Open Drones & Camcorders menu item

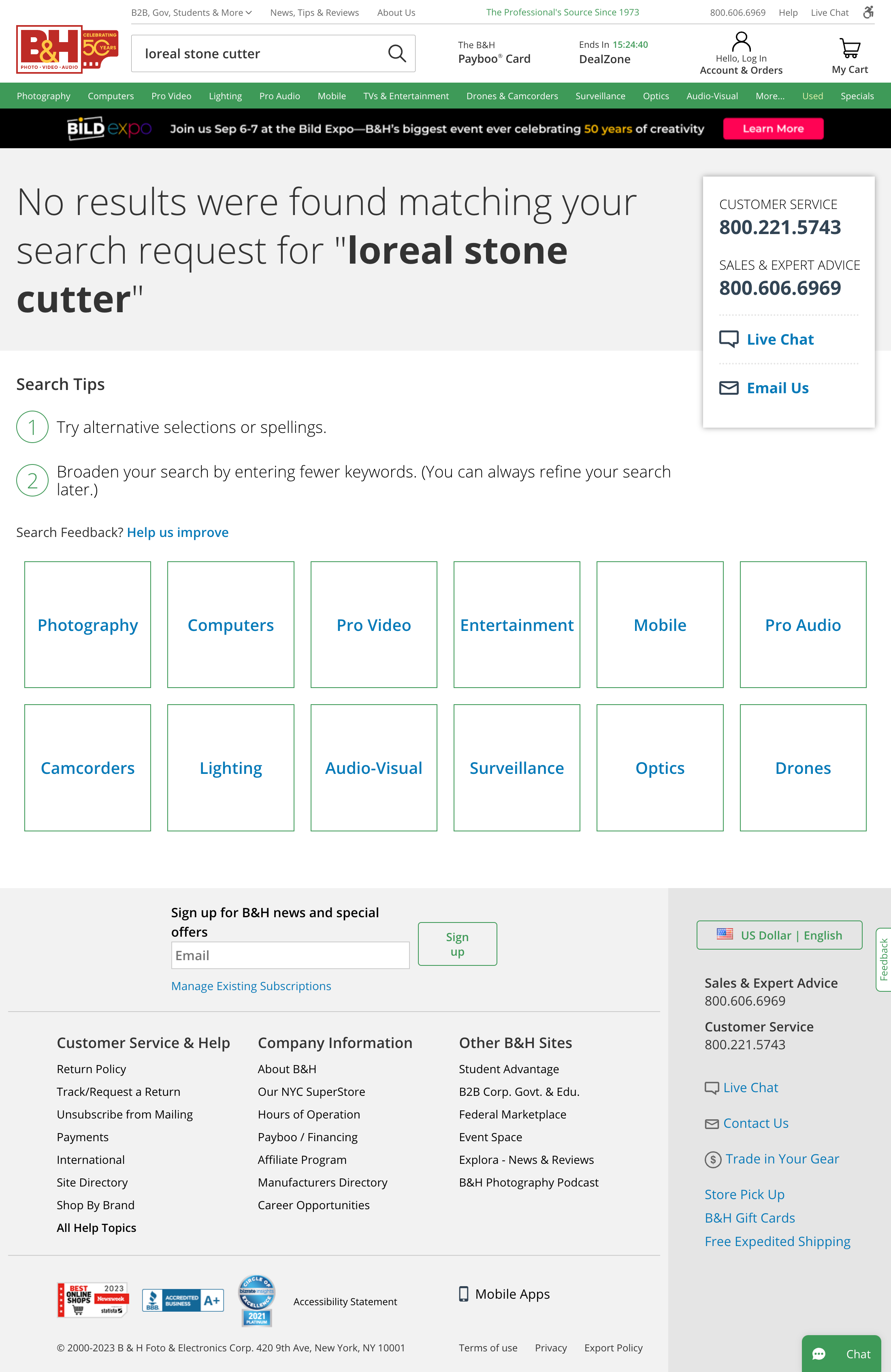point(512,96)
